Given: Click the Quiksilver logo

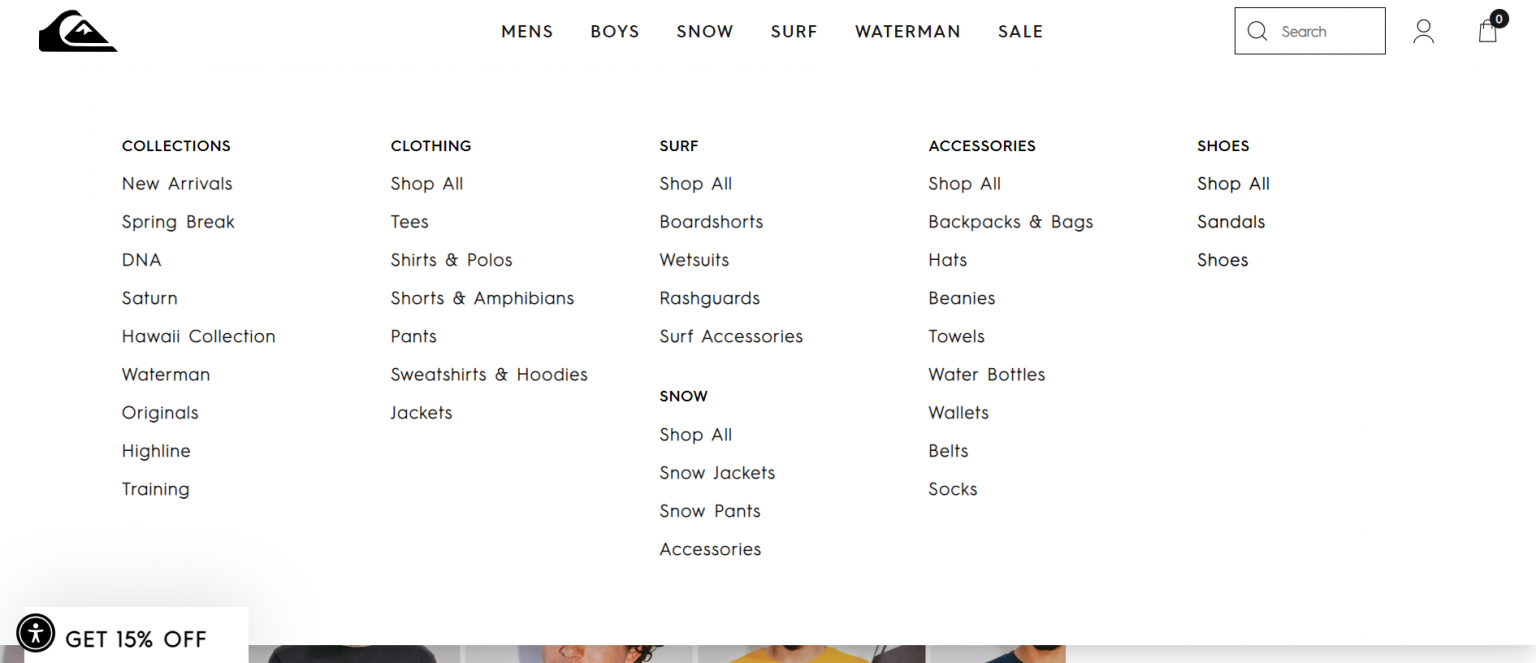Looking at the screenshot, I should coord(77,31).
